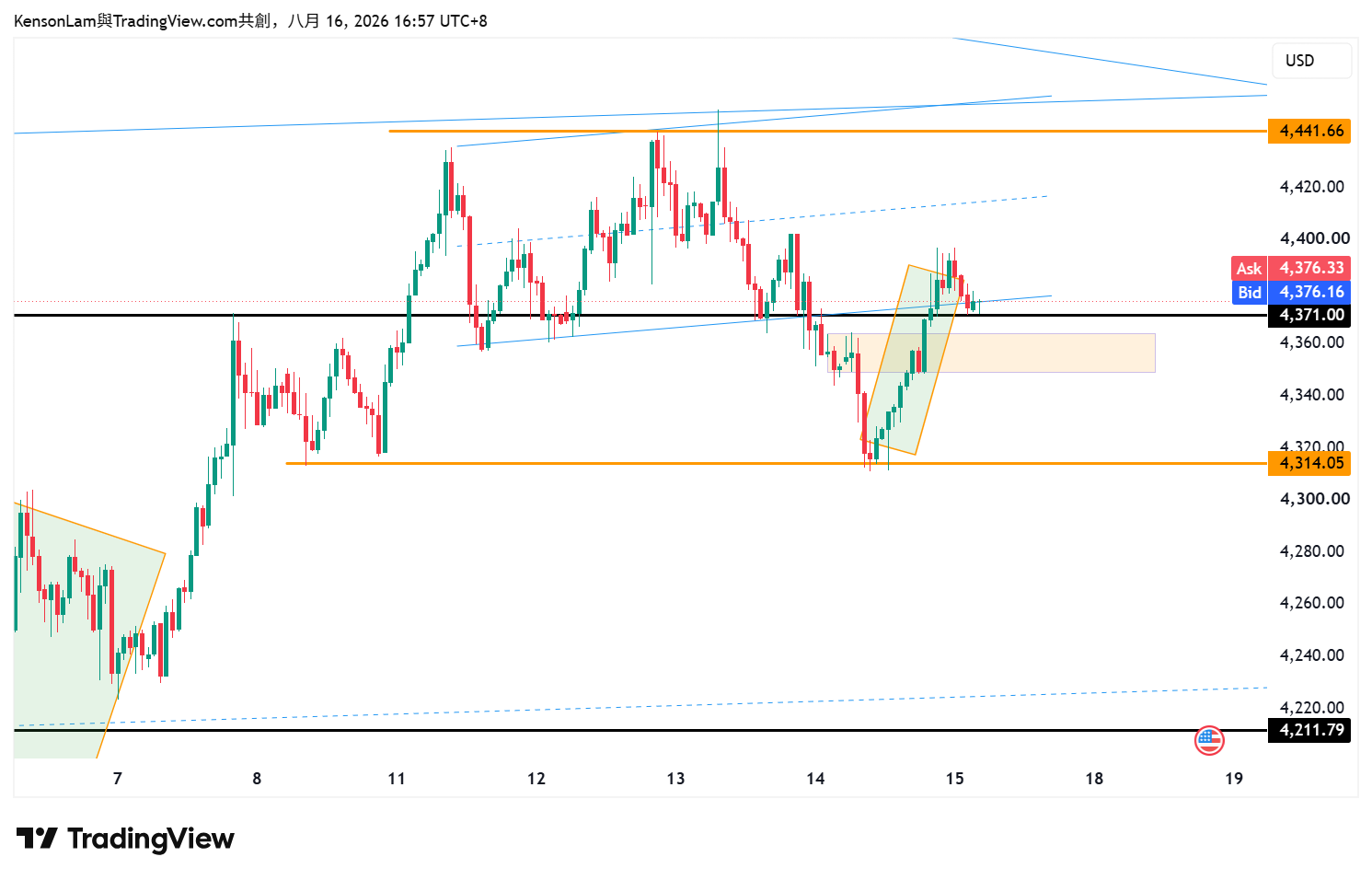This screenshot has width=1372, height=880.
Task: Click the 4,371.00 black level price label
Action: coord(1309,315)
